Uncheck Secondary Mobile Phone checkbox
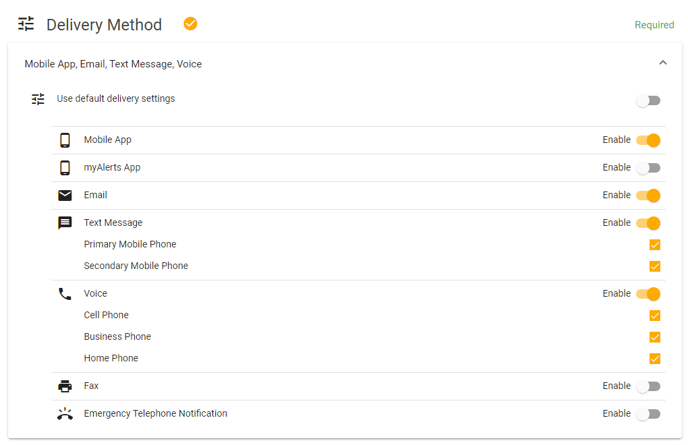The height and width of the screenshot is (445, 688). (655, 266)
